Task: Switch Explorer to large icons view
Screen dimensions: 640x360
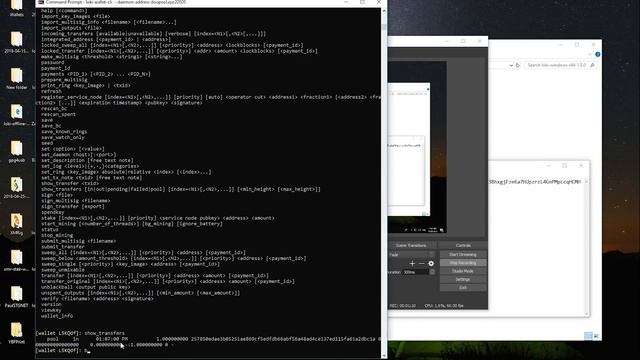Action: point(596,336)
